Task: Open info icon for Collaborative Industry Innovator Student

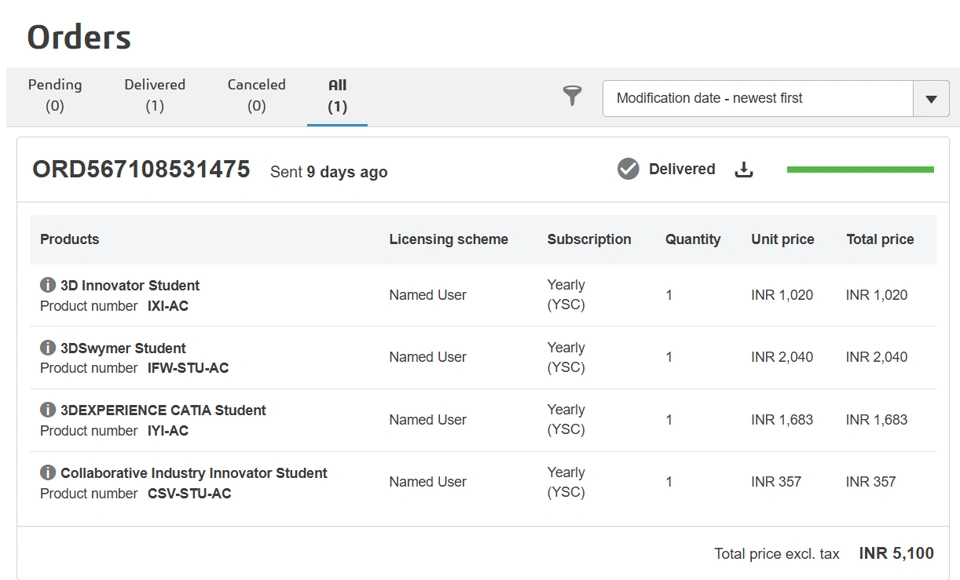Action: [x=47, y=473]
